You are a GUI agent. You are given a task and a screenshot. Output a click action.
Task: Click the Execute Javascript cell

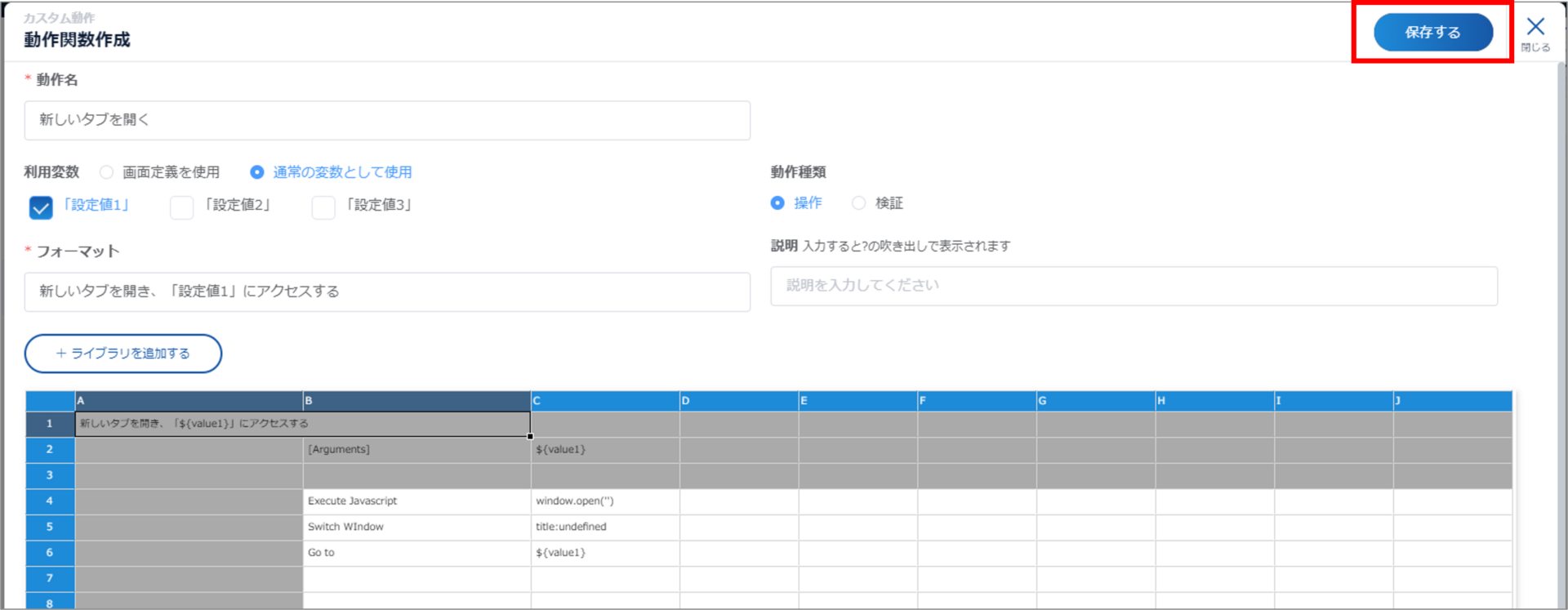[x=416, y=501]
